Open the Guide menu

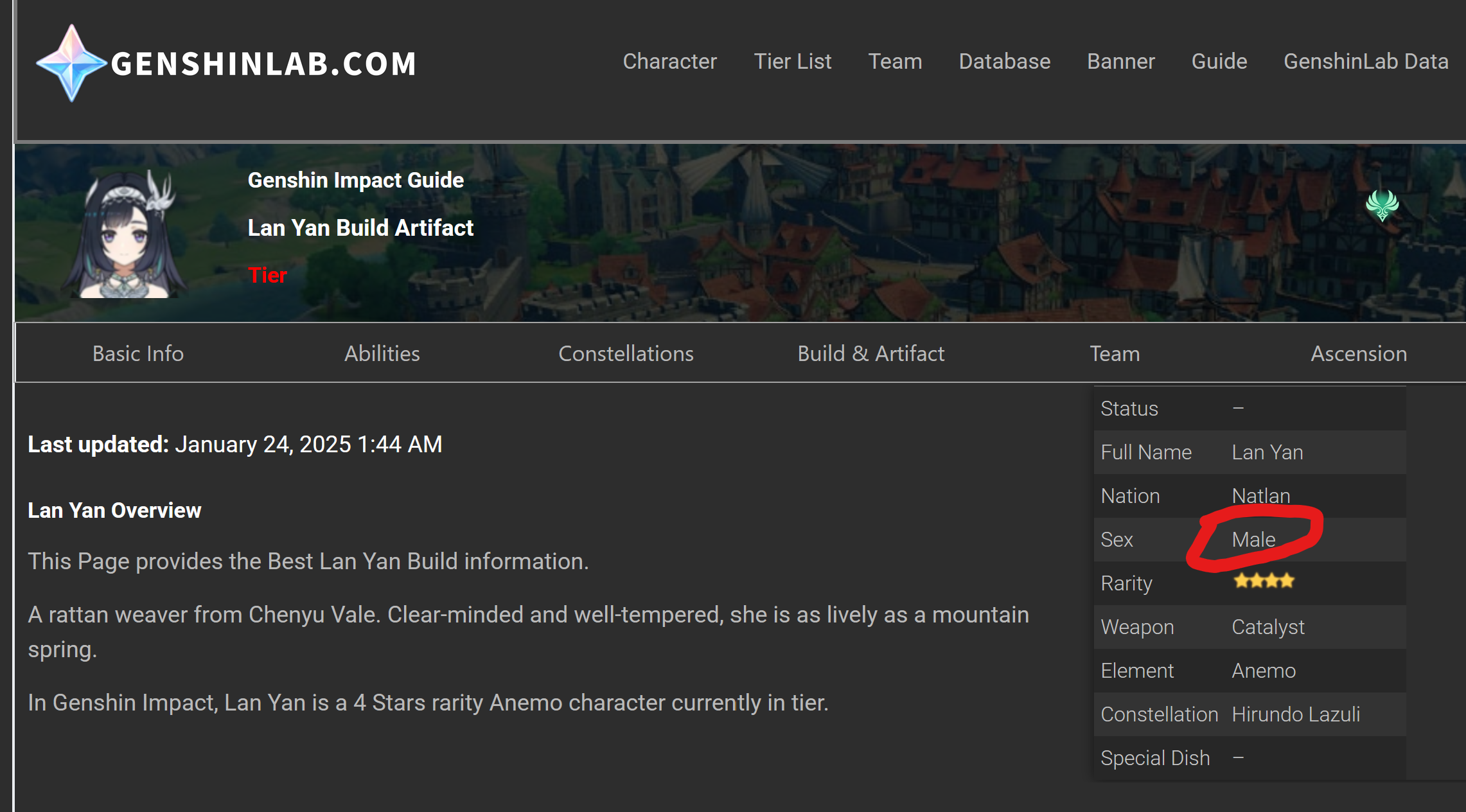[1219, 62]
